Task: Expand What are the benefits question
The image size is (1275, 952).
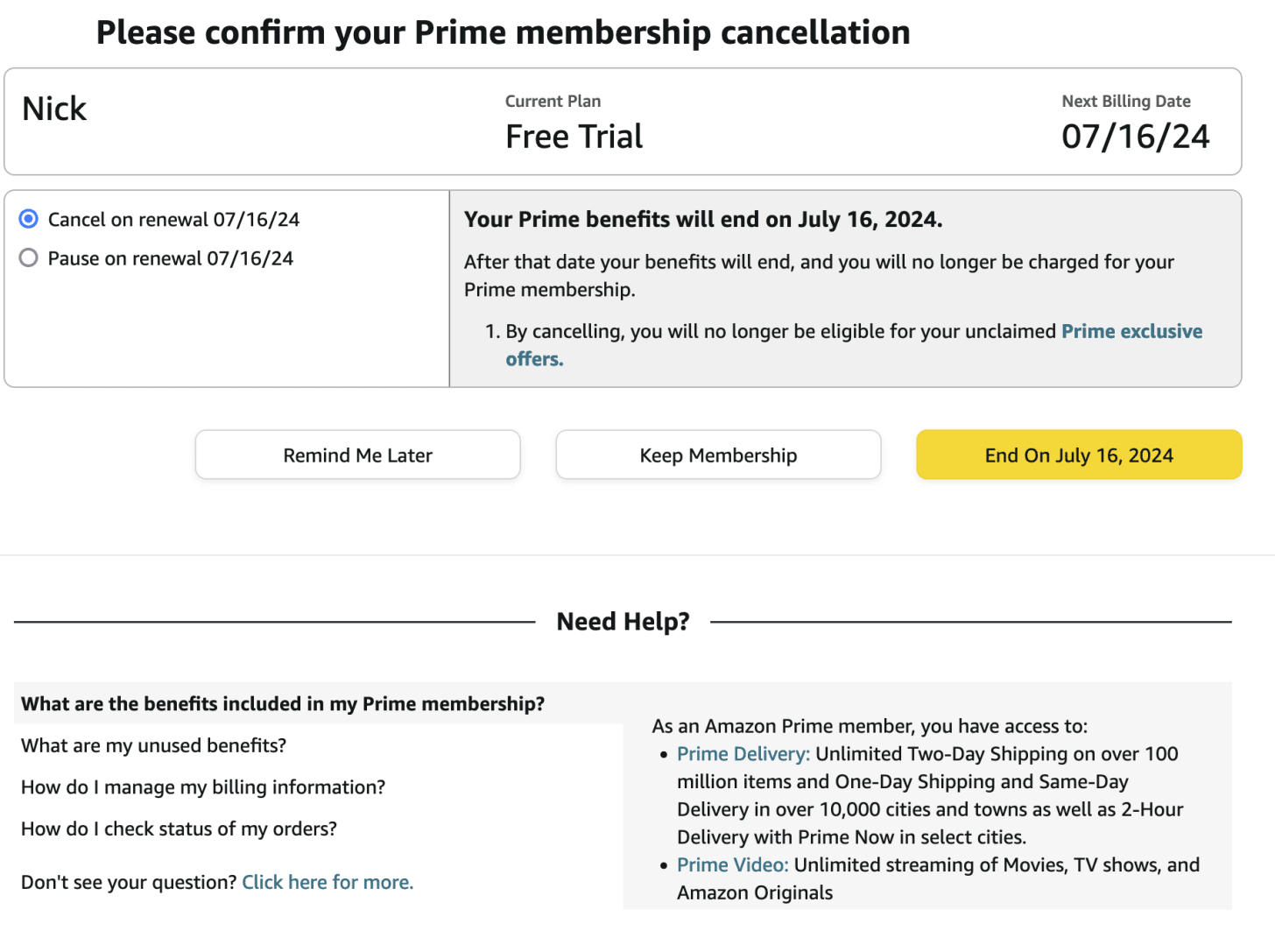Action: click(283, 704)
